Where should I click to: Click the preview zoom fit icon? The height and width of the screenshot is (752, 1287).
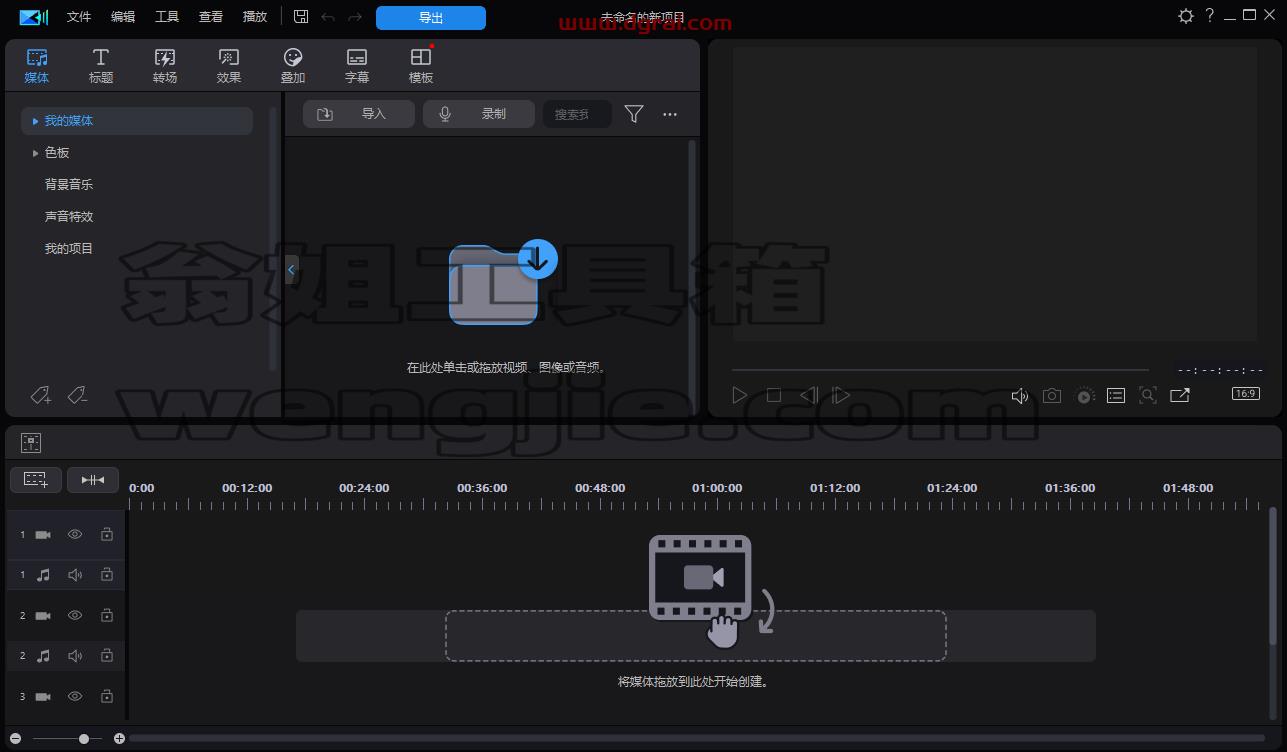(1148, 396)
